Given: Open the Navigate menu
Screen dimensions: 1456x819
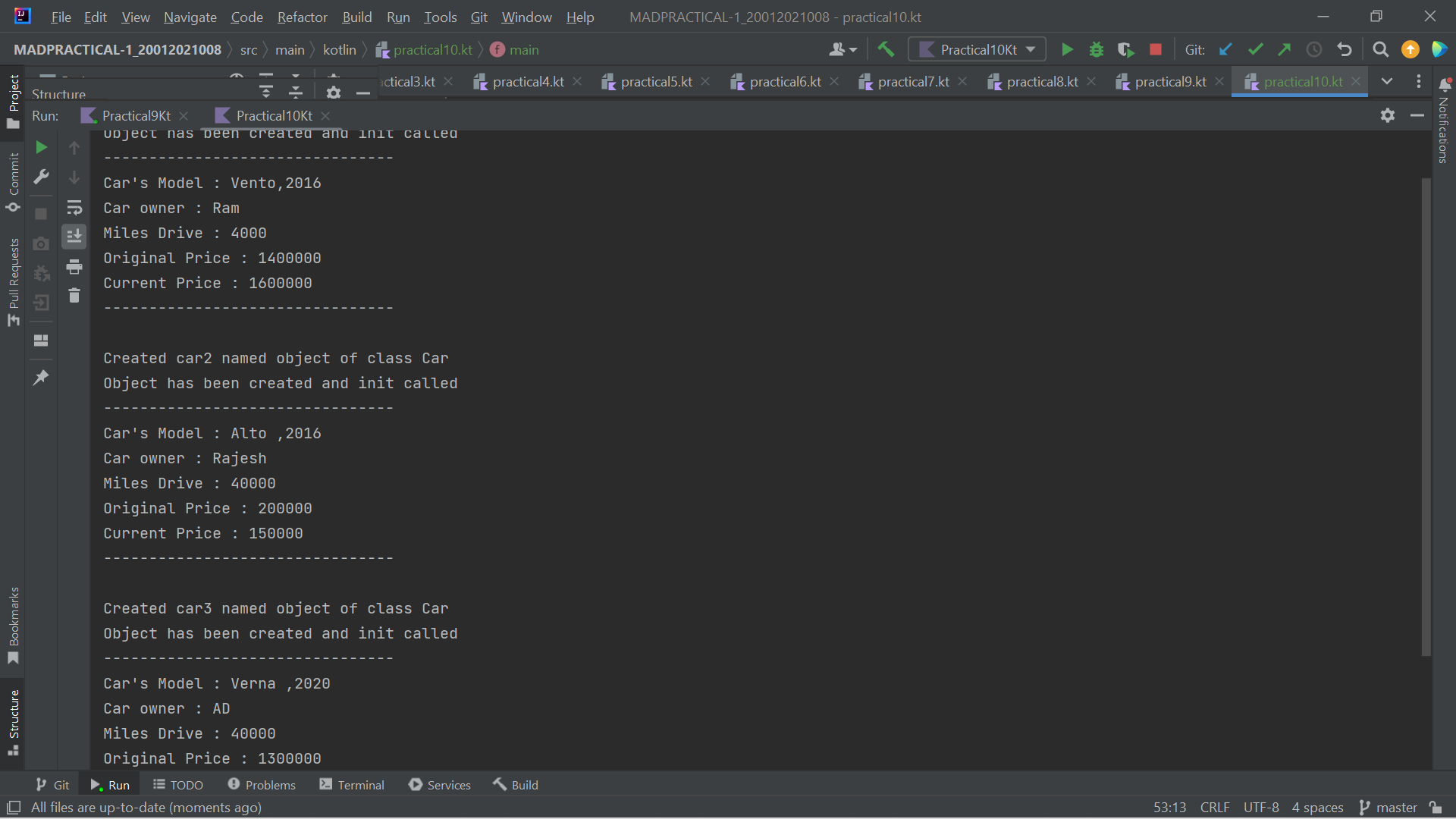Looking at the screenshot, I should [x=190, y=17].
